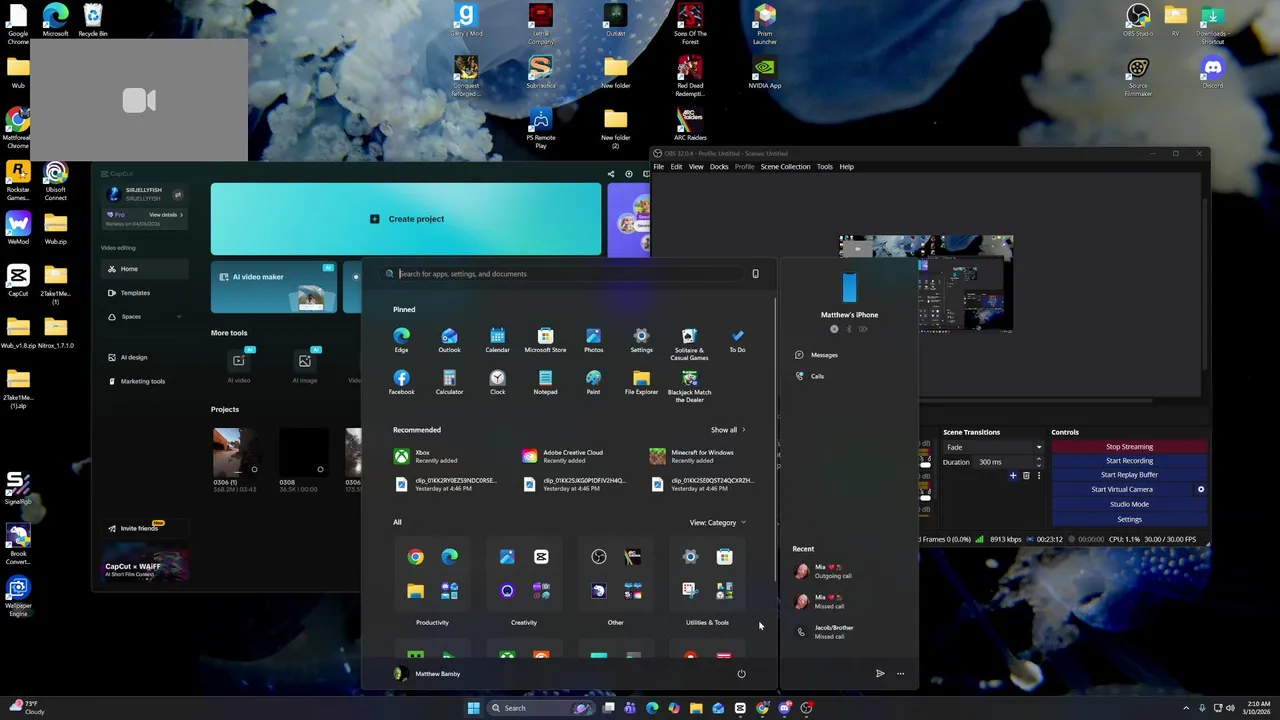Screen dimensions: 1280x720
Task: Open Calendar pinned app
Action: (497, 340)
